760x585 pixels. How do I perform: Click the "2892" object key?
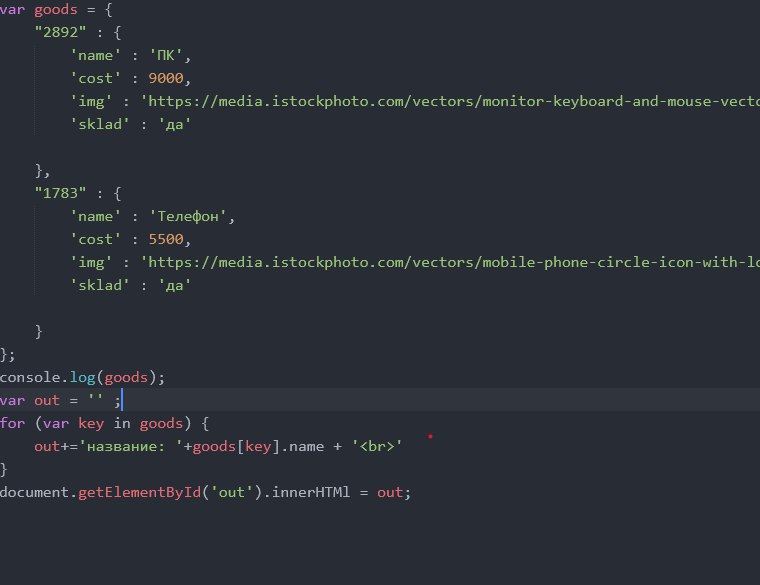tap(60, 32)
